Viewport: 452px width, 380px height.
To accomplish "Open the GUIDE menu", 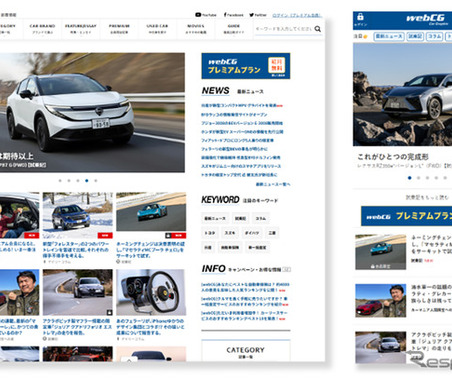I will click(234, 29).
